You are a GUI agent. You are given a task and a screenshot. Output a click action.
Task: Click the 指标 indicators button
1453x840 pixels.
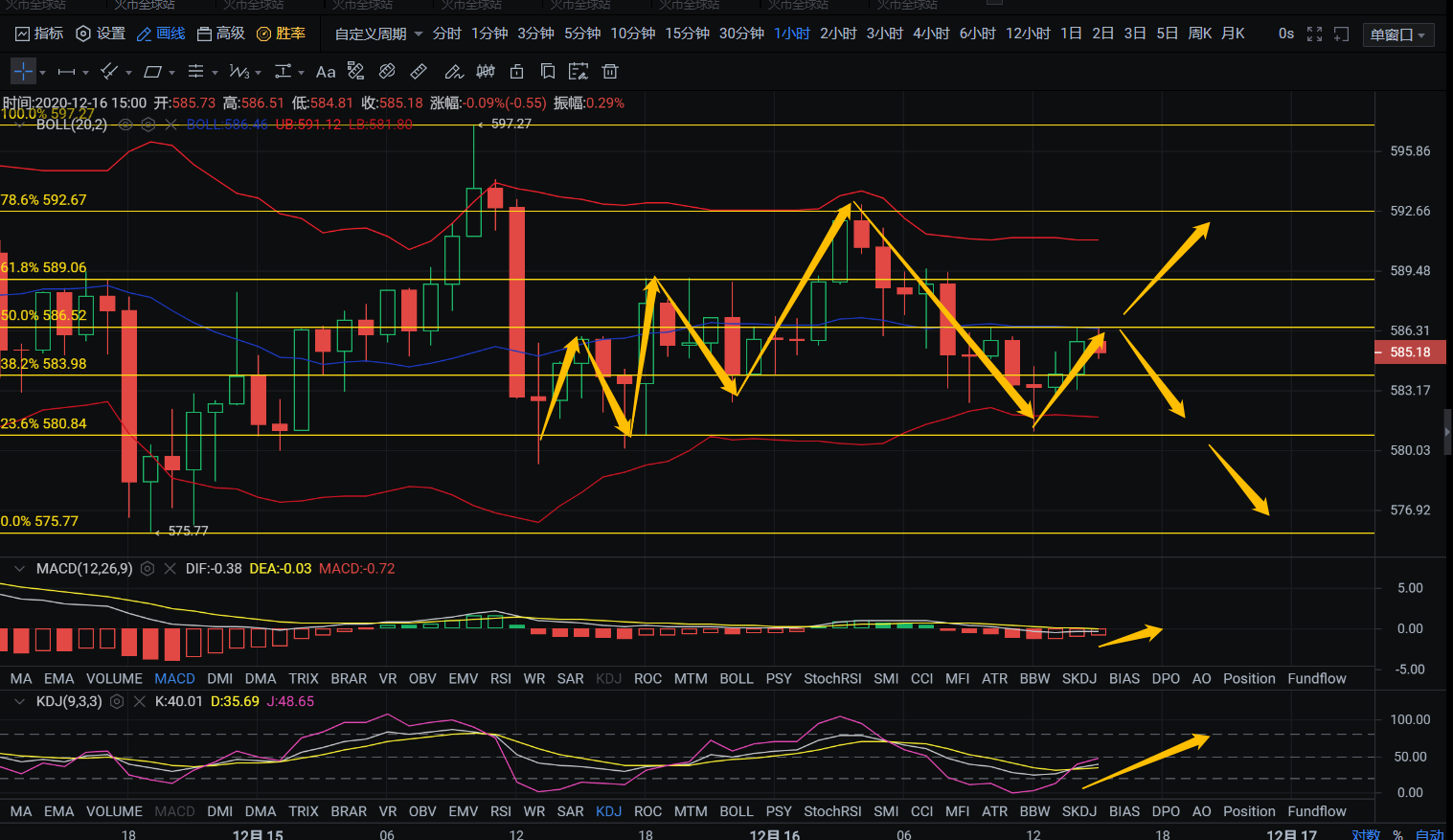click(39, 34)
